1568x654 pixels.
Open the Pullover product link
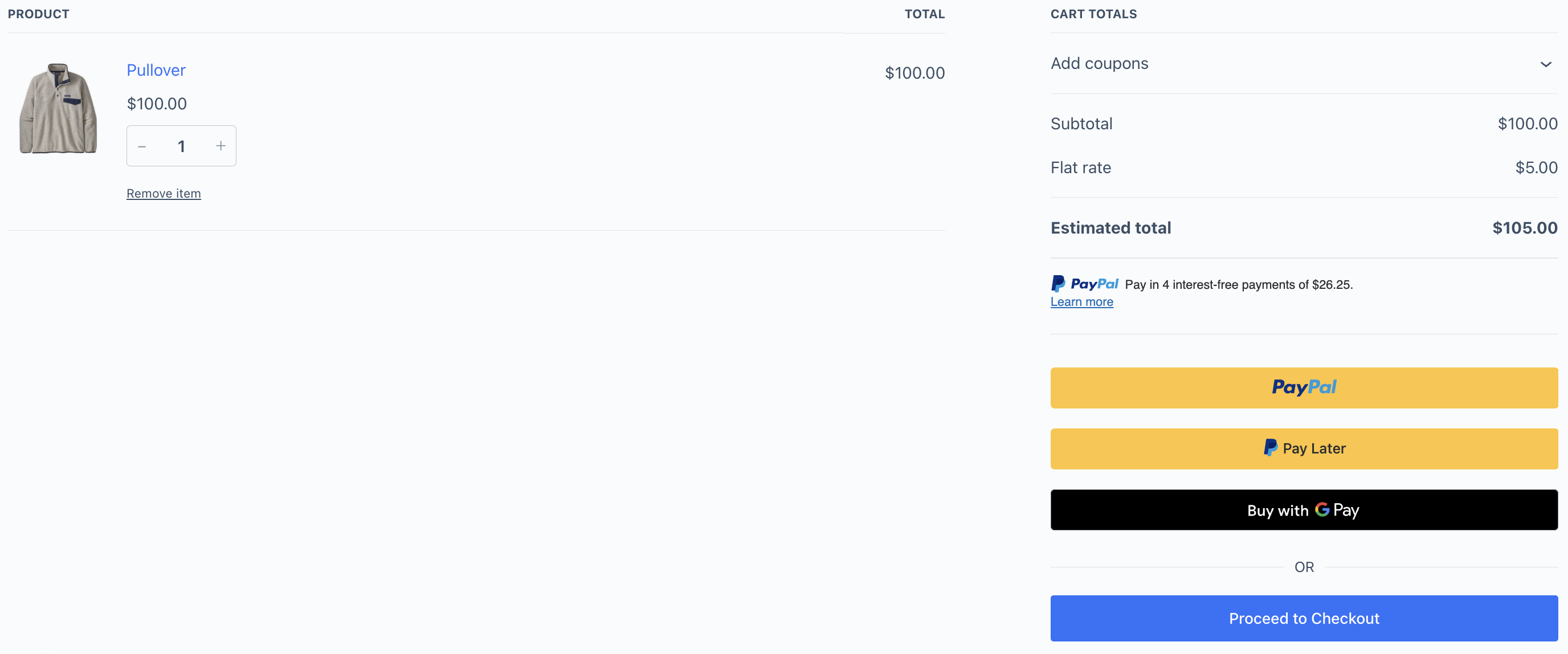156,70
